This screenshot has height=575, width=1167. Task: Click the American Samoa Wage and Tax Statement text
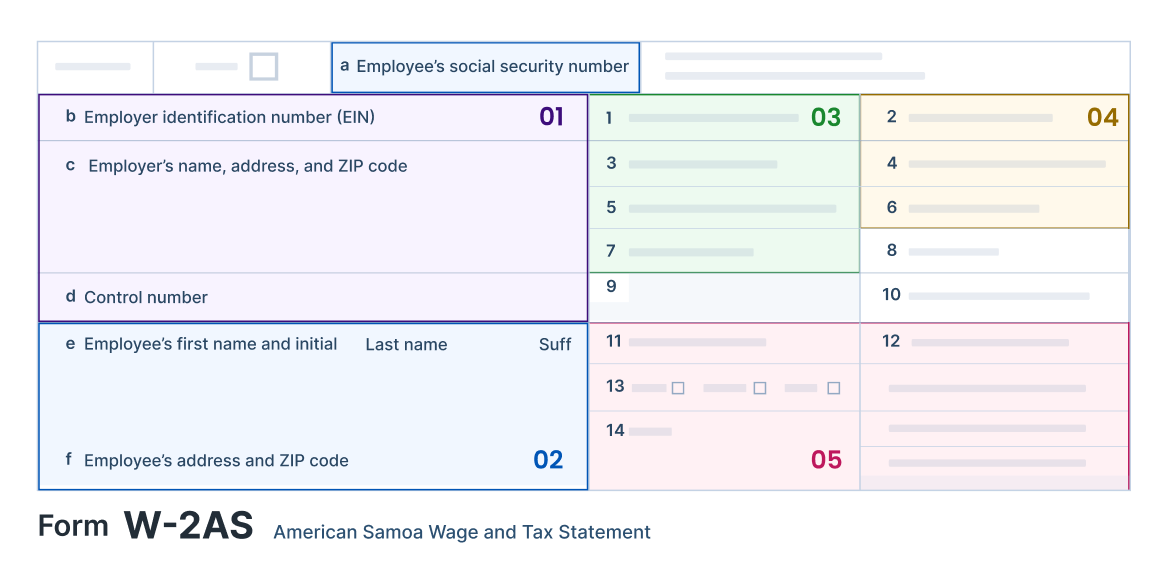pyautogui.click(x=462, y=533)
